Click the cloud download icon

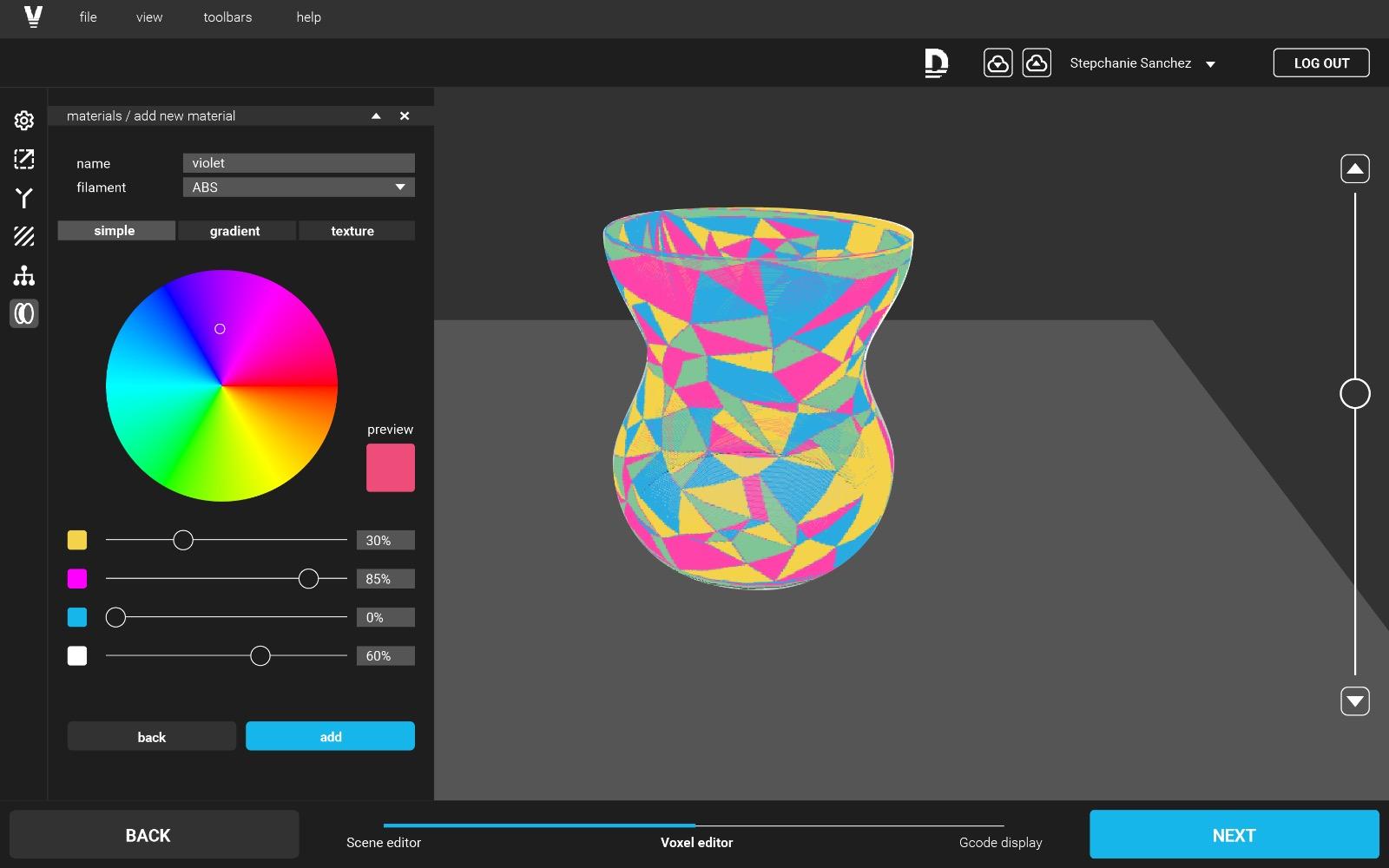(x=997, y=63)
